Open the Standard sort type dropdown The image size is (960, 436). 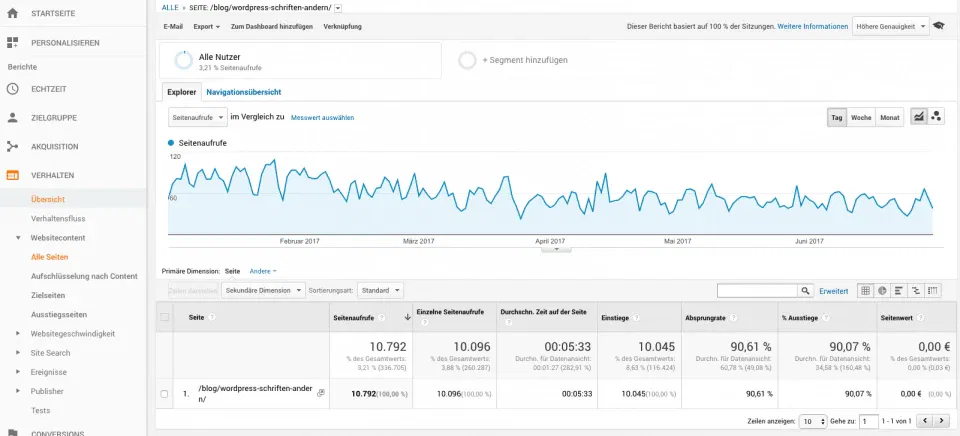[x=380, y=290]
